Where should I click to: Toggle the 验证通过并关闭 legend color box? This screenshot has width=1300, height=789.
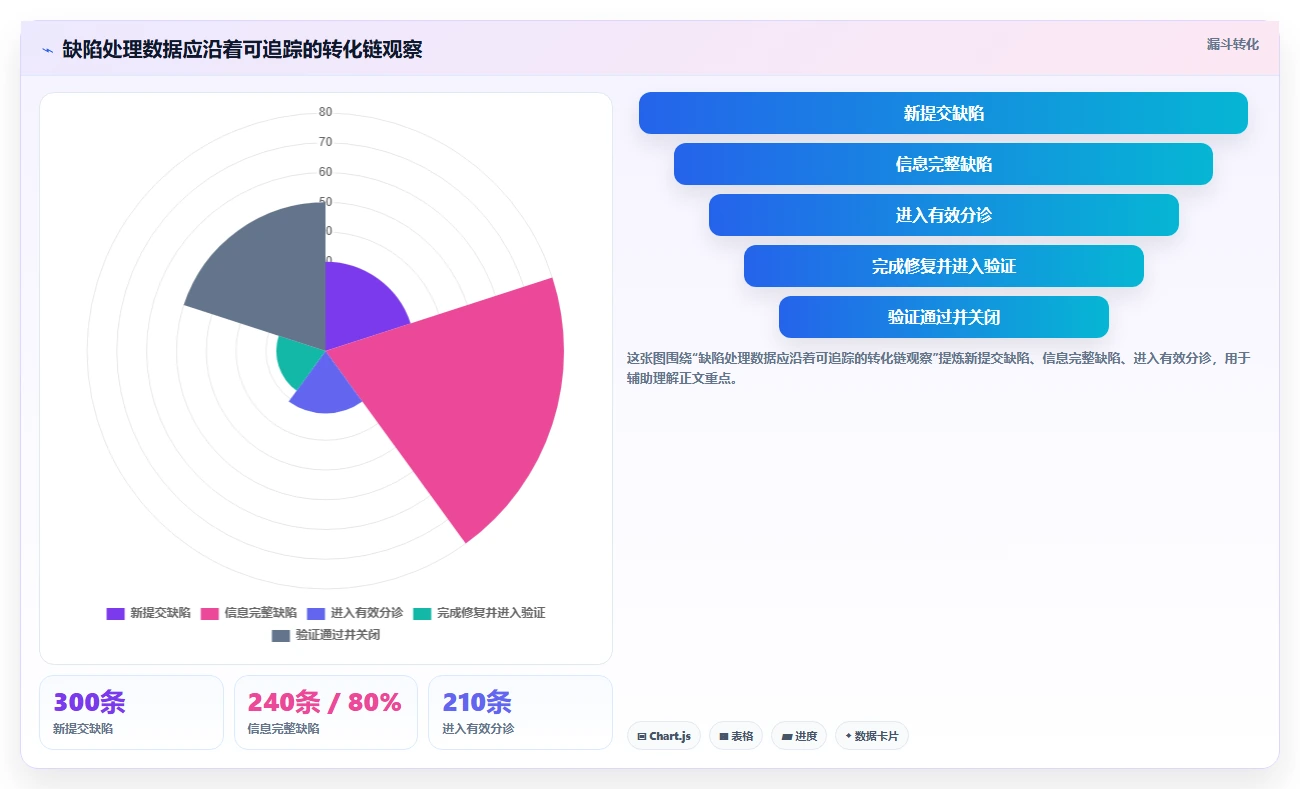pyautogui.click(x=280, y=635)
